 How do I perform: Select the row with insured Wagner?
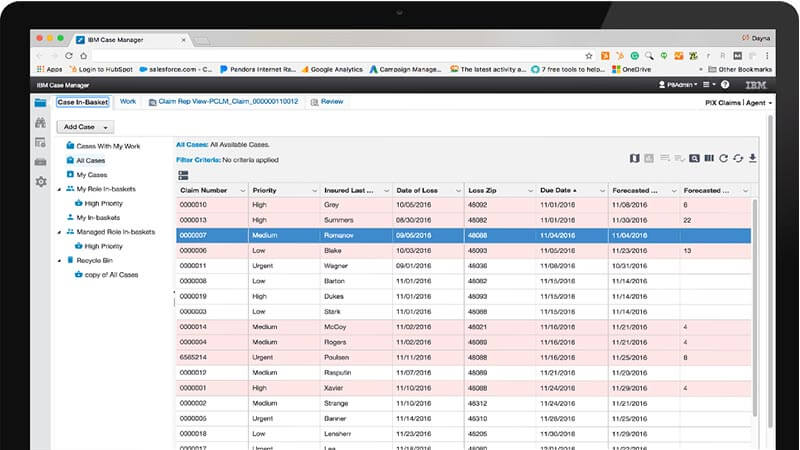click(463, 266)
